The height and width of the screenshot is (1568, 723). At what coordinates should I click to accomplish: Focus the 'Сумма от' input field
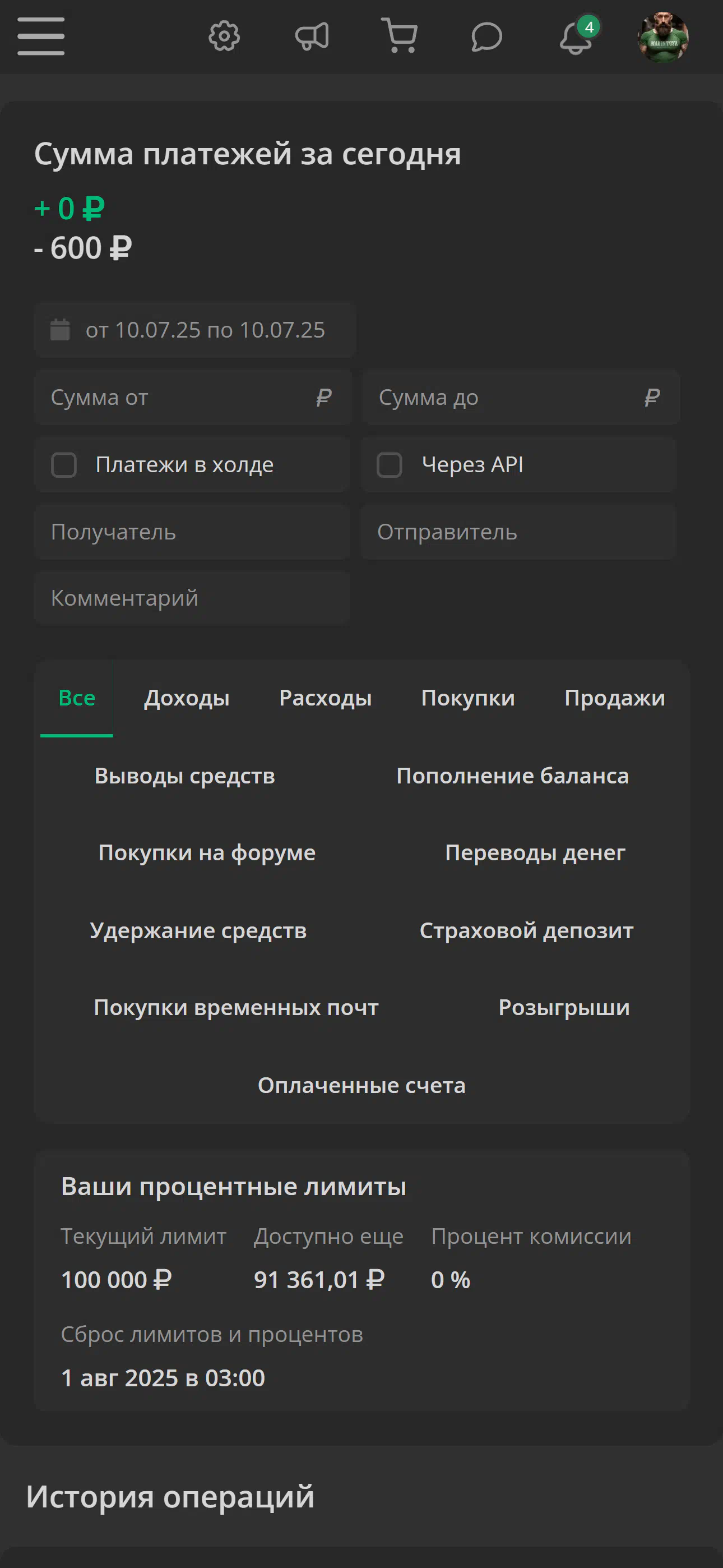pos(193,398)
